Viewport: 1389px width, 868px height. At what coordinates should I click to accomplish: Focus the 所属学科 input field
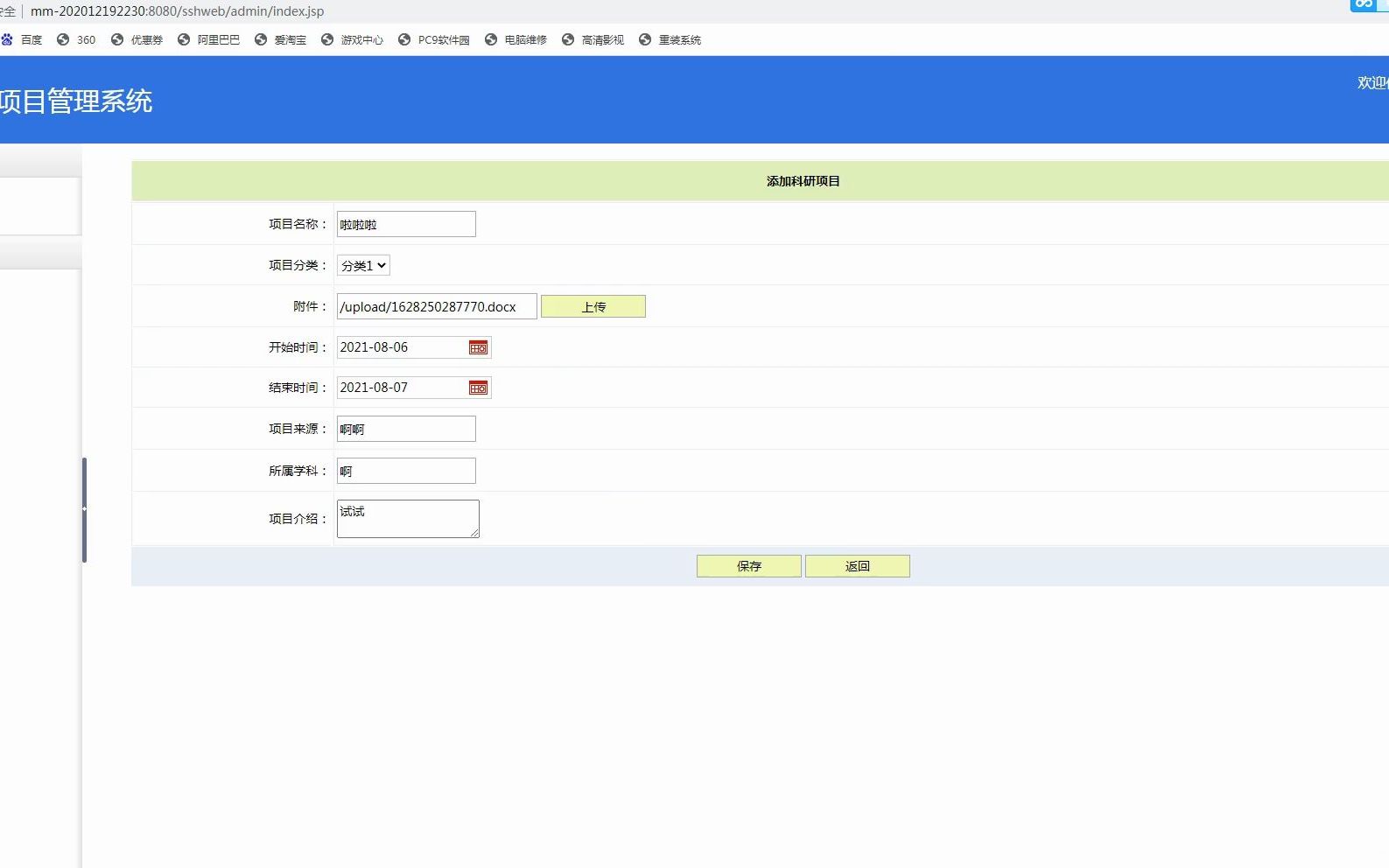coord(406,471)
